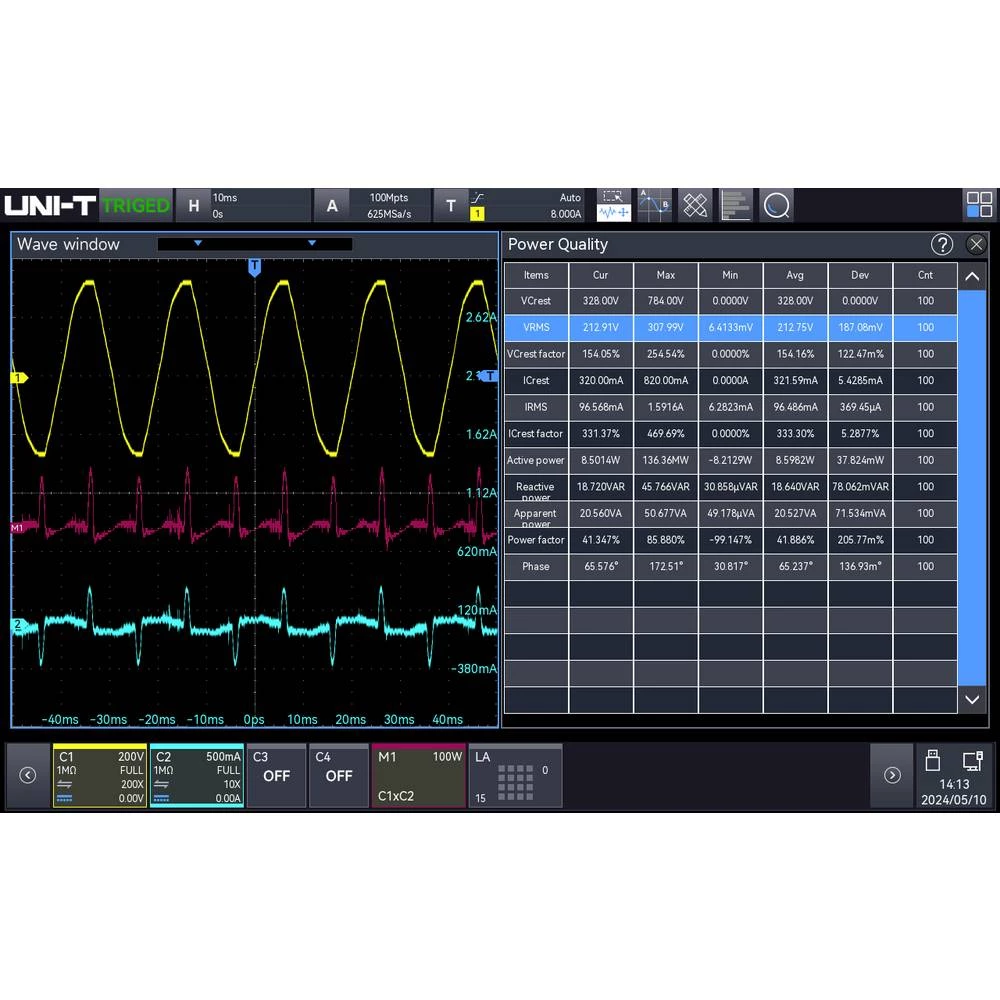Click the network connection status icon
The image size is (1000, 1000).
[973, 760]
